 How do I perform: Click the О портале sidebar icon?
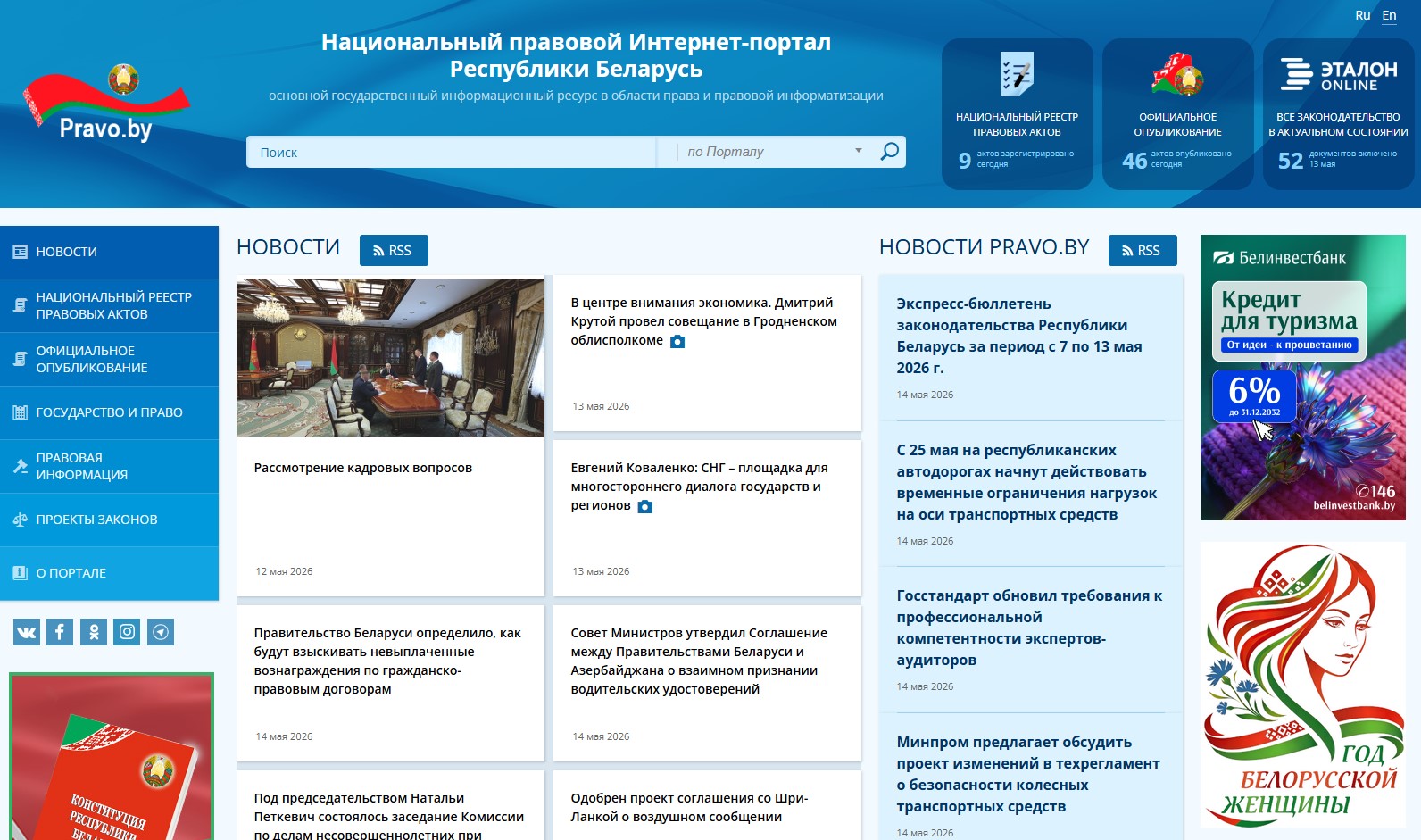point(20,573)
